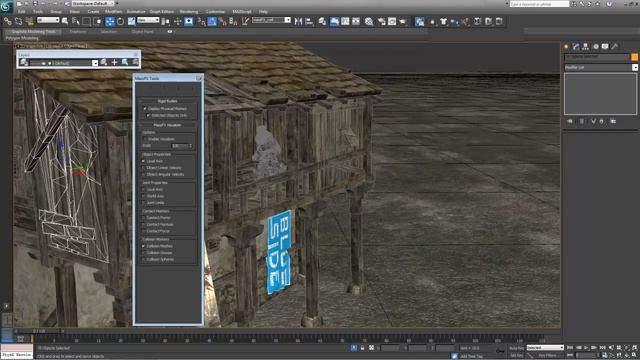The image size is (640, 360).
Task: Click the Unlink Selection tool
Action: [18, 21]
